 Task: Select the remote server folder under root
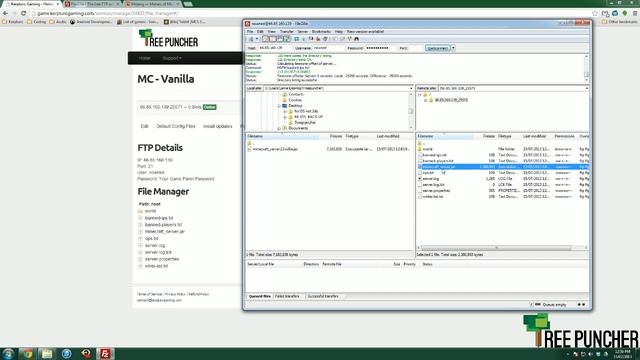point(451,100)
